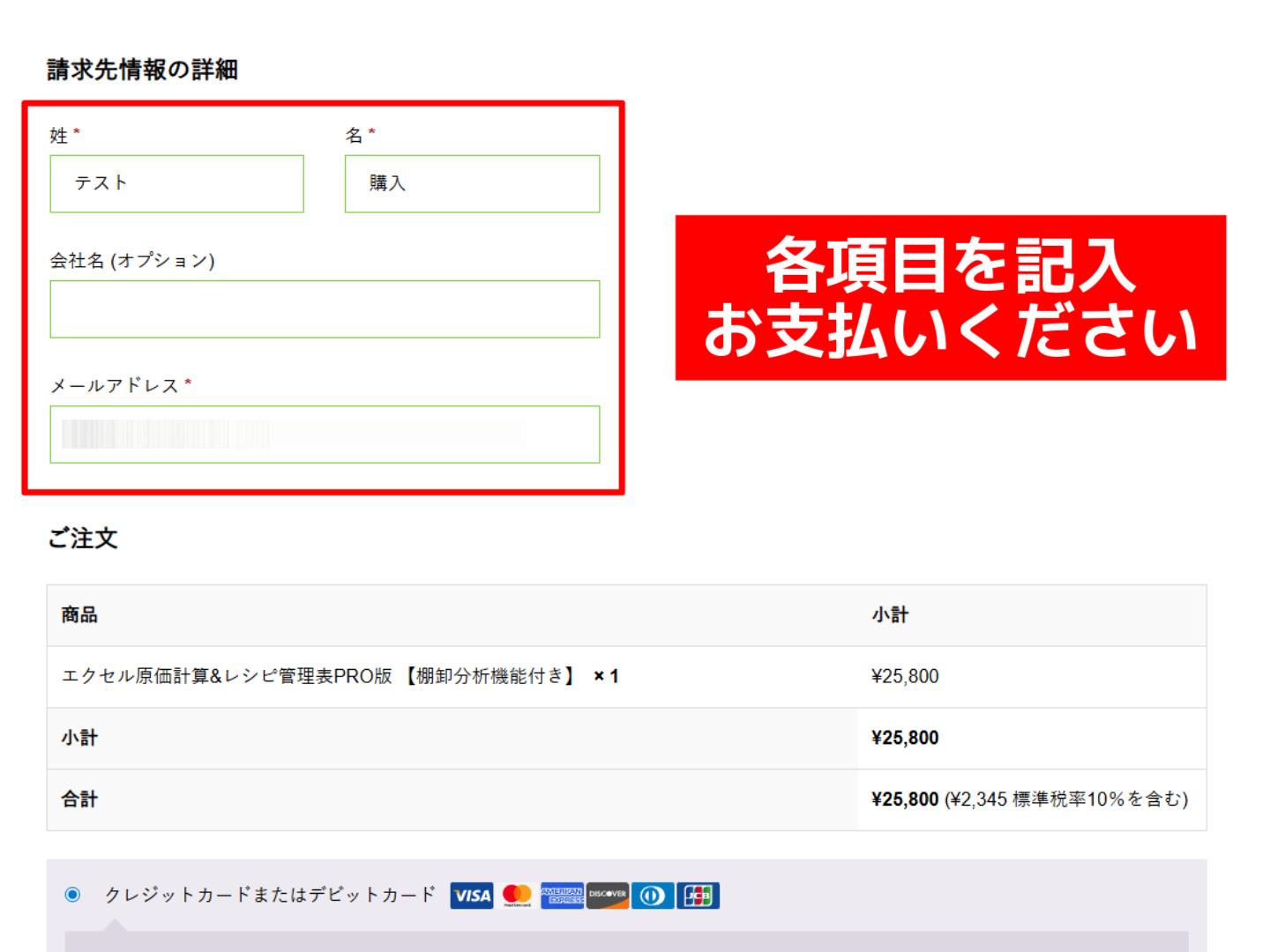
Task: Click the クレジットカードまたはデビットカード payment label
Action: [x=270, y=895]
